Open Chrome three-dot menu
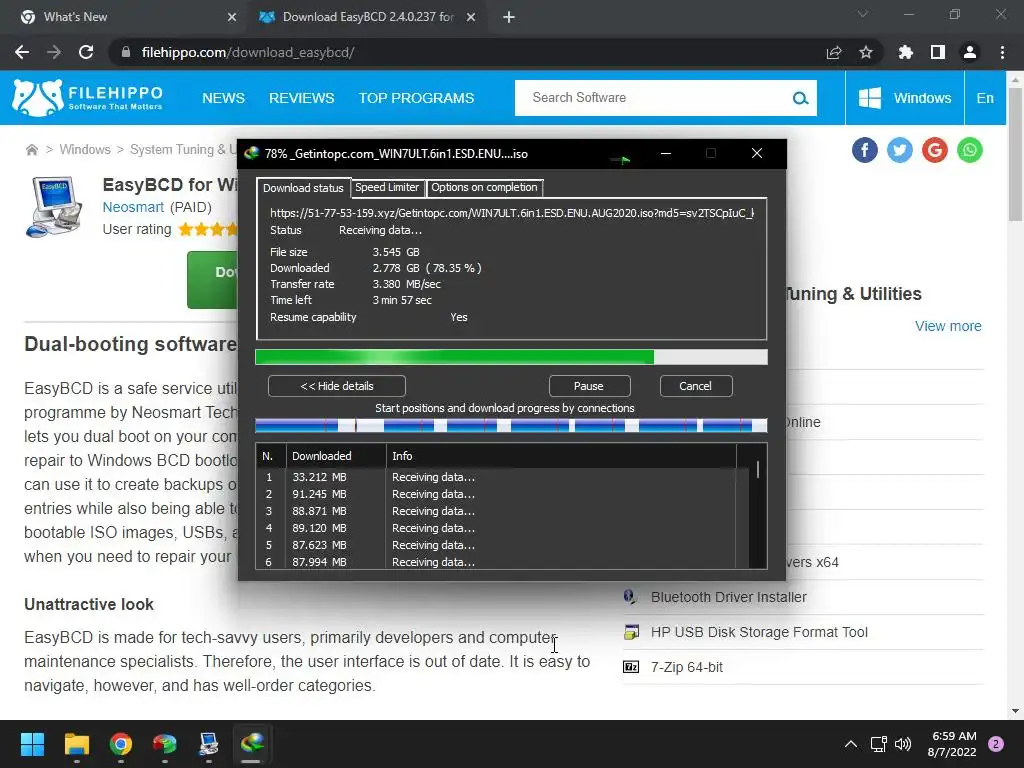The height and width of the screenshot is (768, 1024). pos(1002,52)
